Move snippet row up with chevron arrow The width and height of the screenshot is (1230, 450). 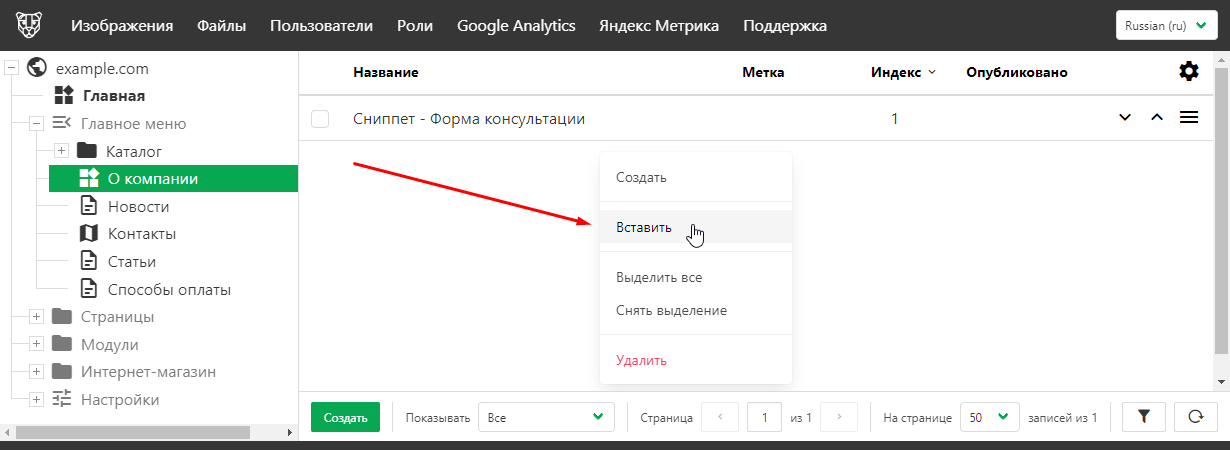1157,118
